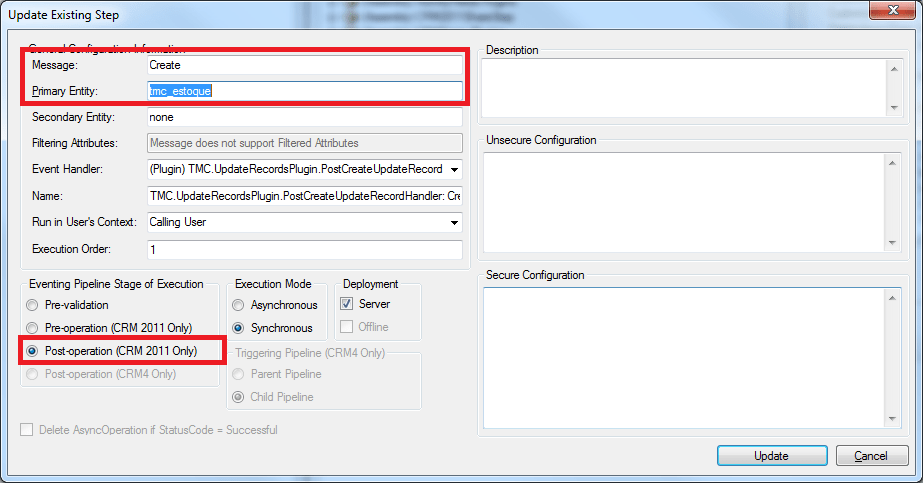Select the Pre-validation stage radio button

point(35,305)
